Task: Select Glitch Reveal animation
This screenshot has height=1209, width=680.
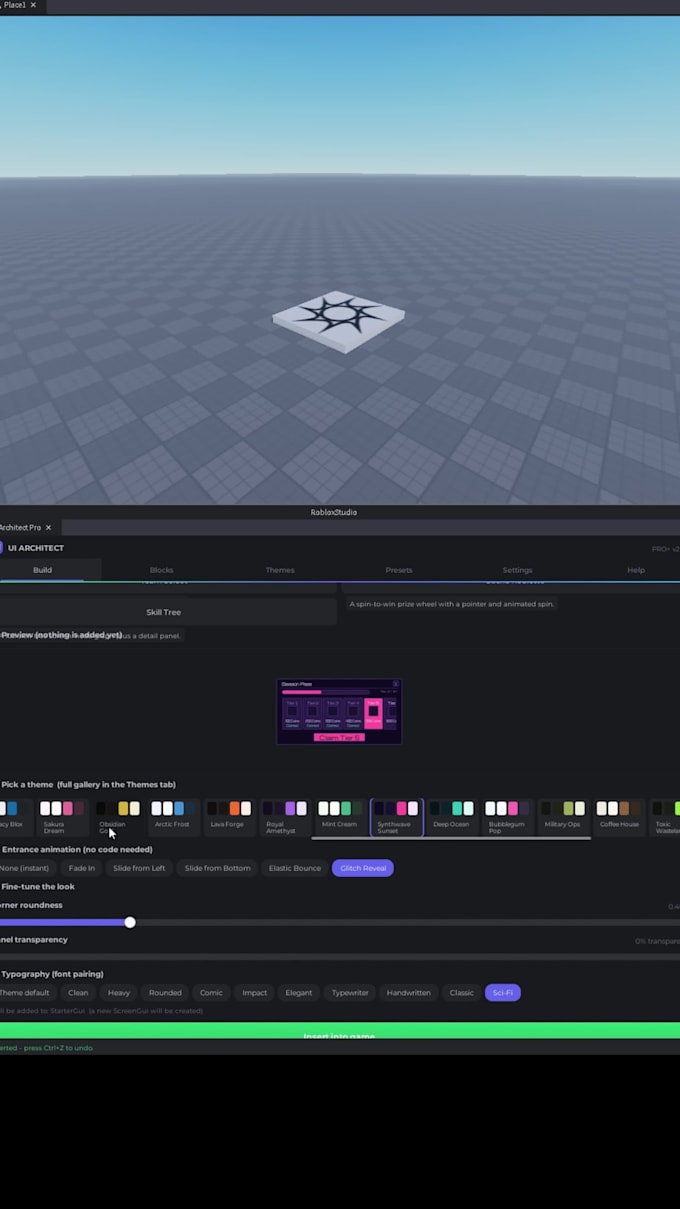Action: 363,868
